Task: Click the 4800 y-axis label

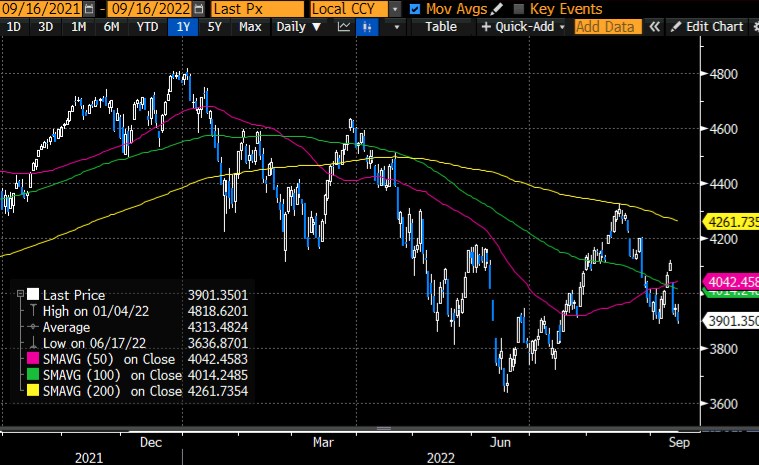Action: click(x=724, y=74)
